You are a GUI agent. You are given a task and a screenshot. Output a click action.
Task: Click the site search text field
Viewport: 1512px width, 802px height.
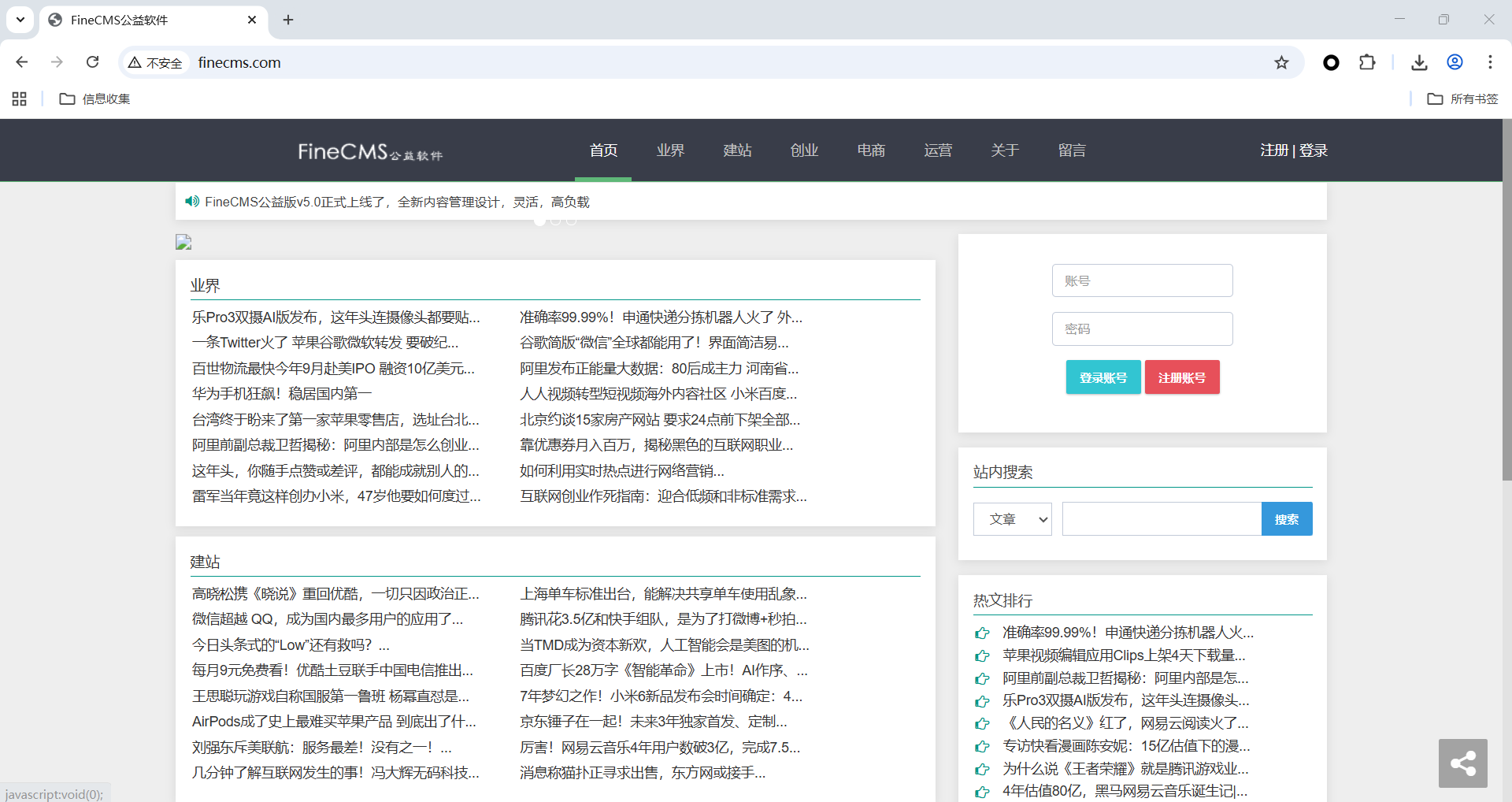(1162, 519)
